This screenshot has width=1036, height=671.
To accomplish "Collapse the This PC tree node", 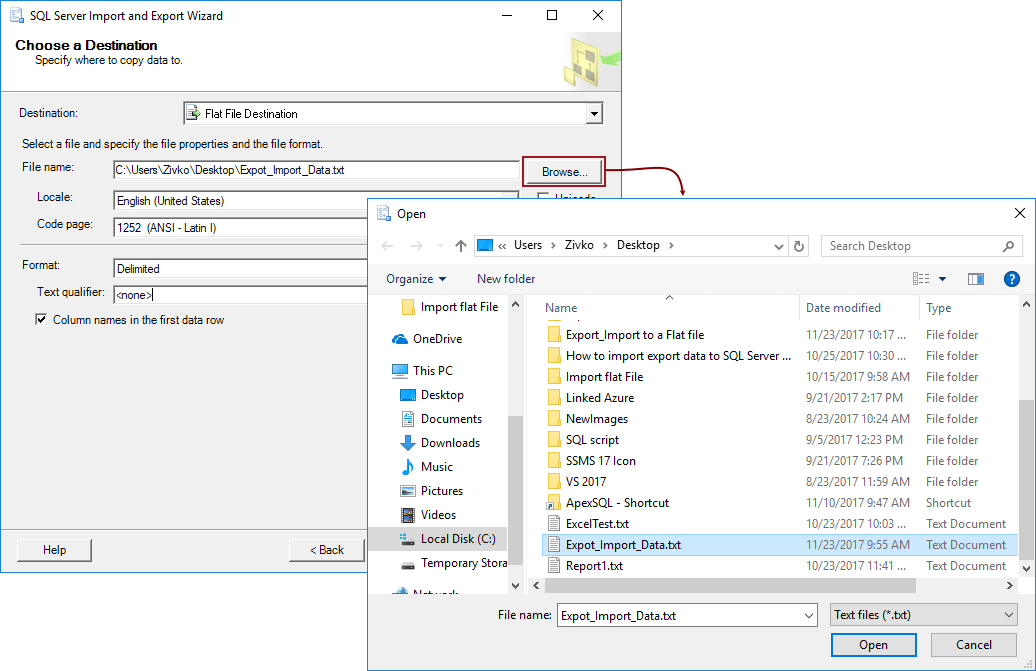I will (x=394, y=370).
